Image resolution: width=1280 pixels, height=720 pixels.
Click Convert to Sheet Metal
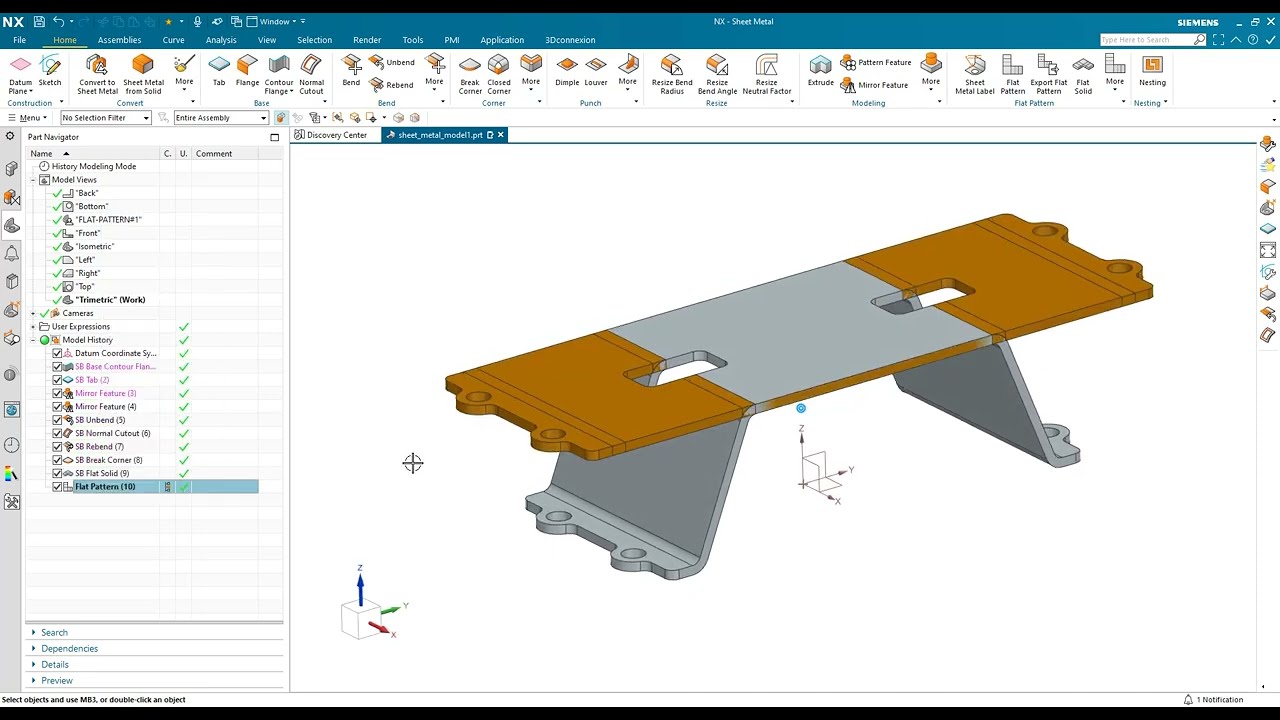click(97, 75)
